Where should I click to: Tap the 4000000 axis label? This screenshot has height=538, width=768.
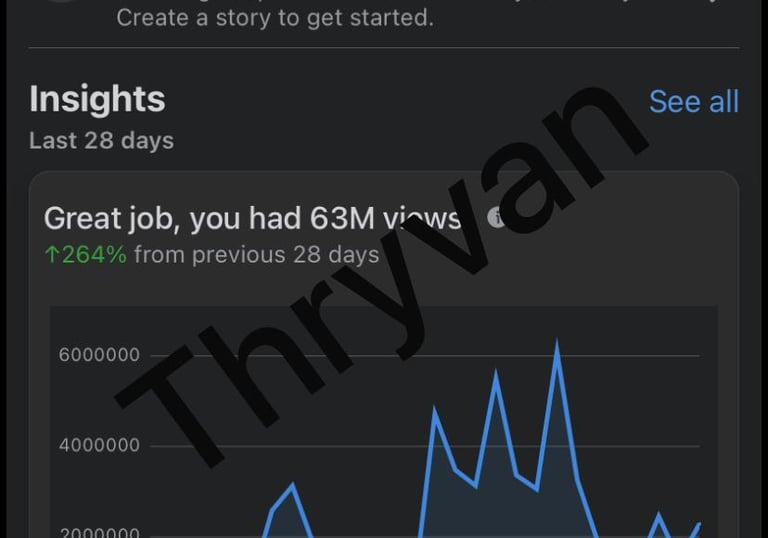[100, 446]
